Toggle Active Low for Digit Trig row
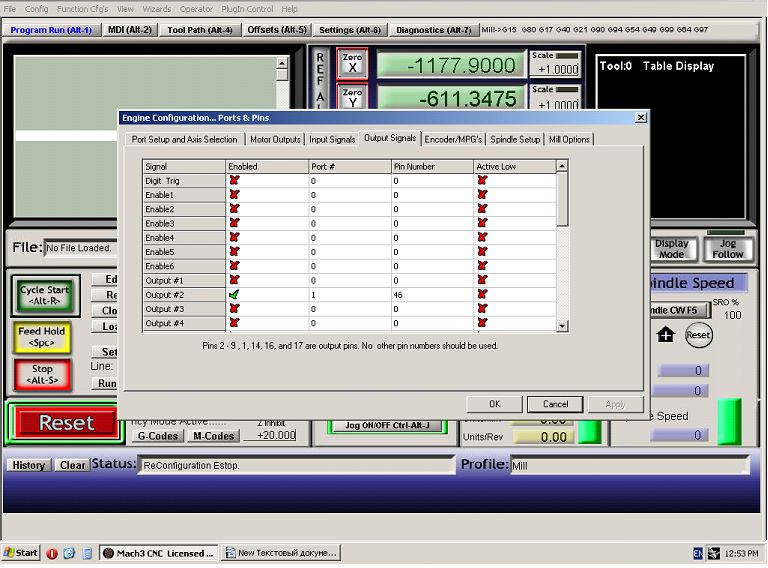768x568 pixels. click(x=482, y=180)
